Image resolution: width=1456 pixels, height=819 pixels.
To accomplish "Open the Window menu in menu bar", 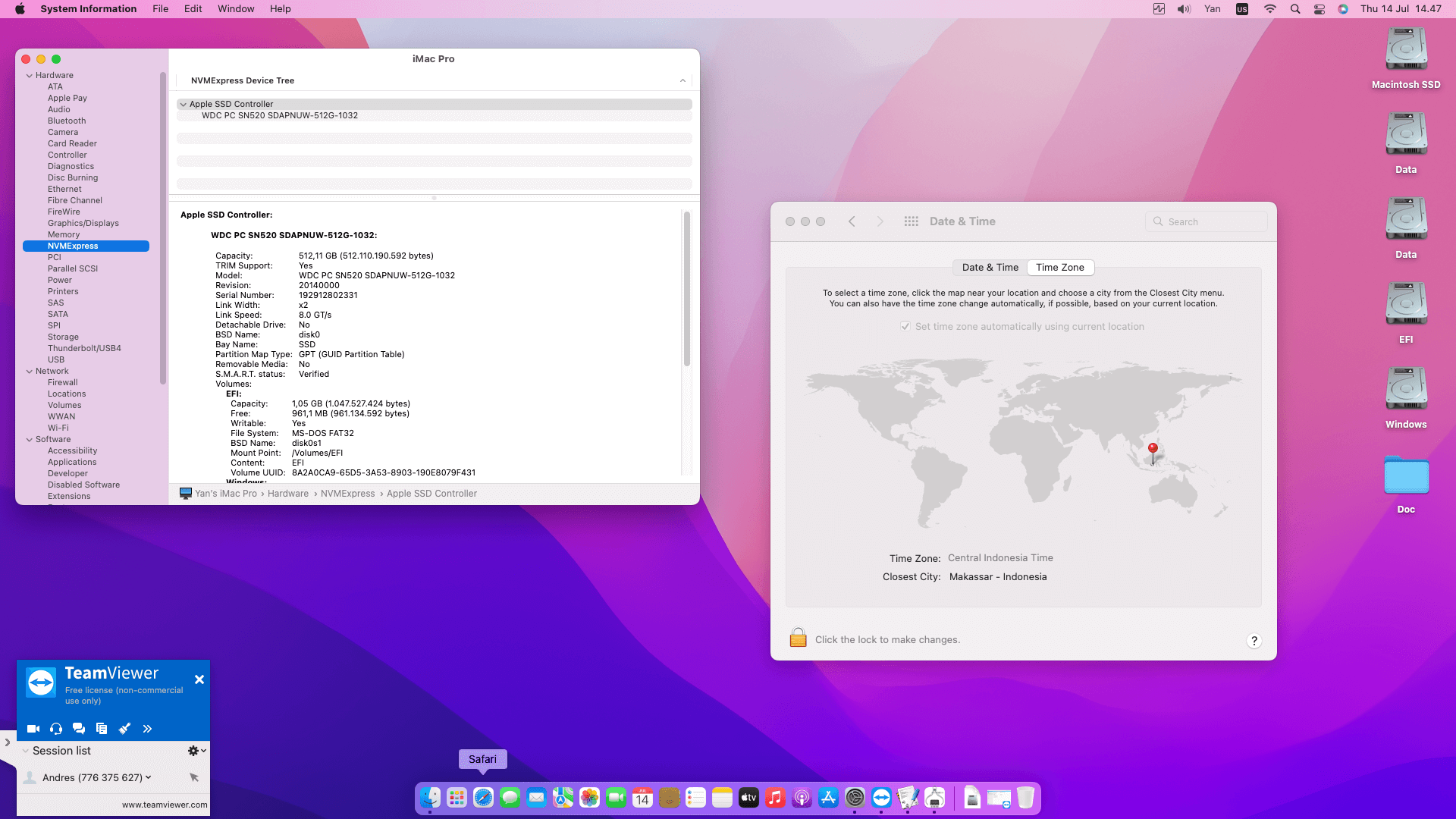I will tap(236, 9).
